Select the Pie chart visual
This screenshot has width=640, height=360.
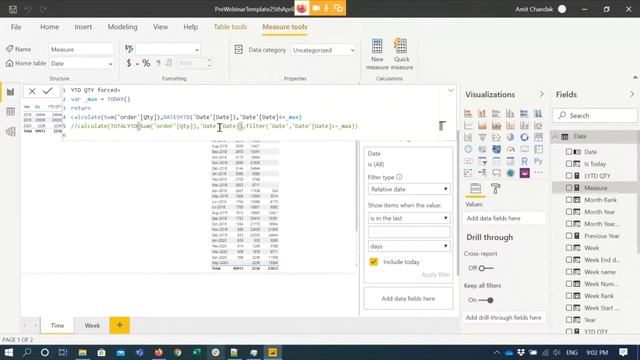click(510, 137)
